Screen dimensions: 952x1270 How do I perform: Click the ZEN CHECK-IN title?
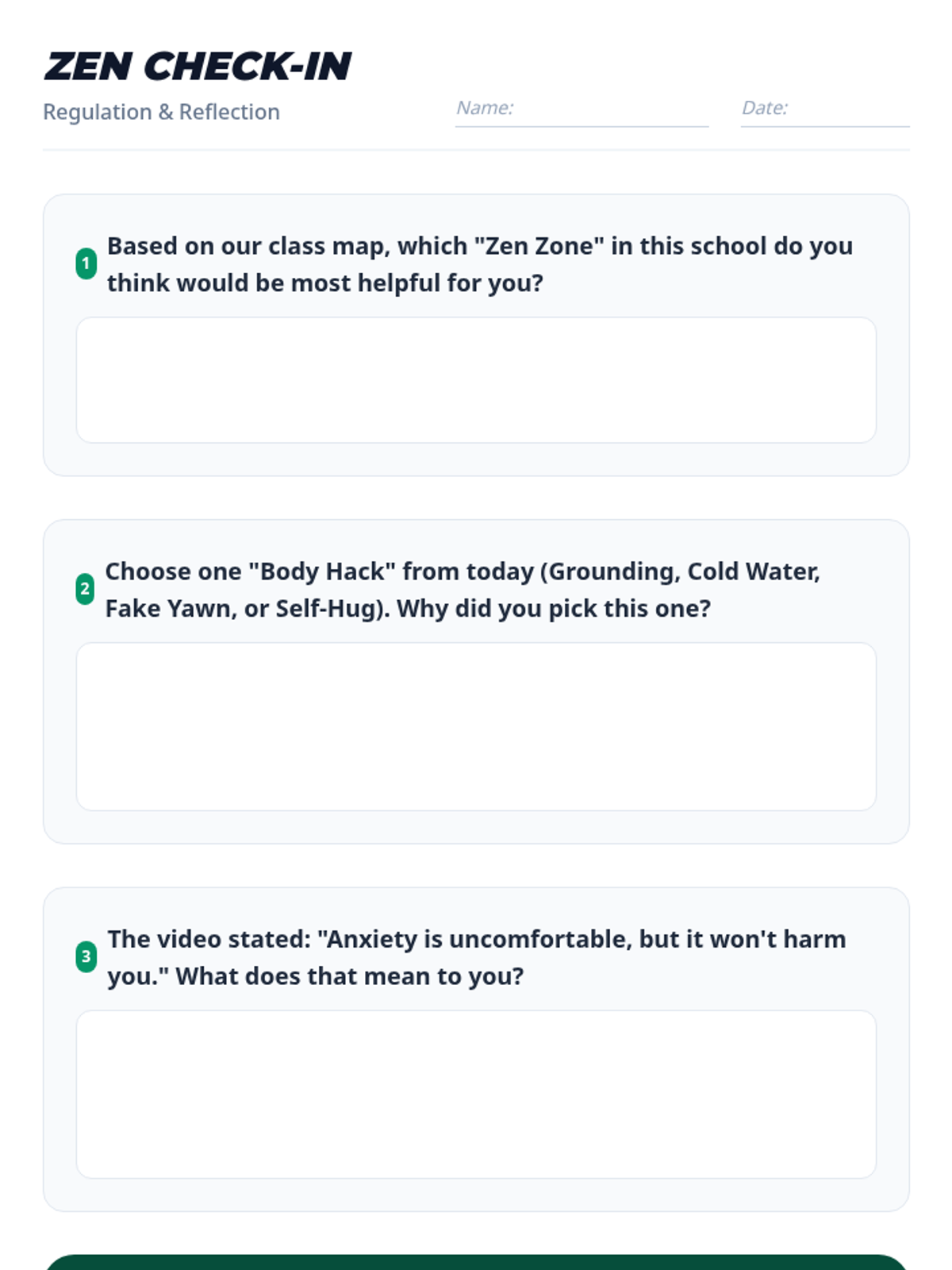point(198,67)
